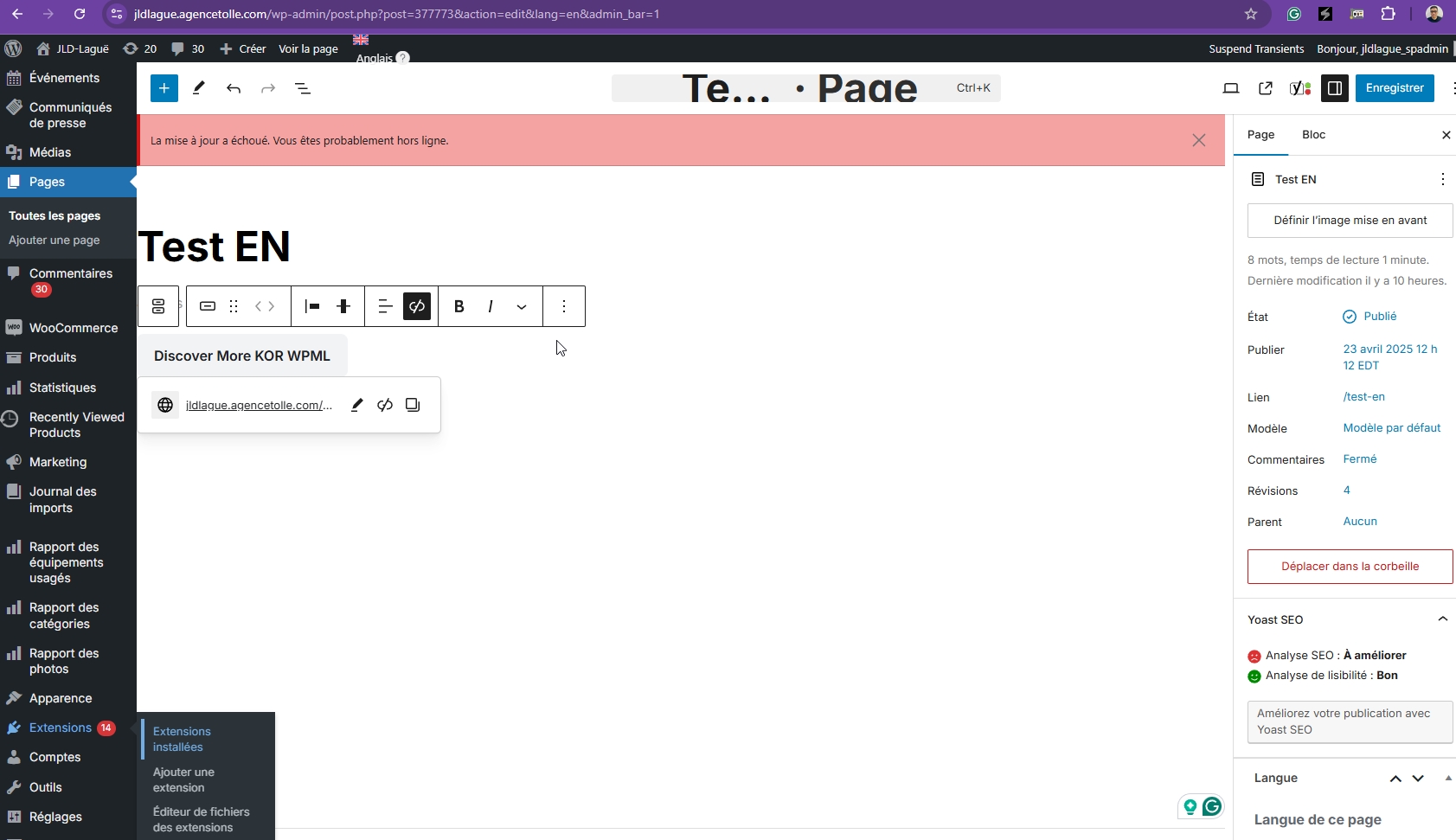The width and height of the screenshot is (1456, 840).
Task: Open the text alignment option
Action: point(385,306)
